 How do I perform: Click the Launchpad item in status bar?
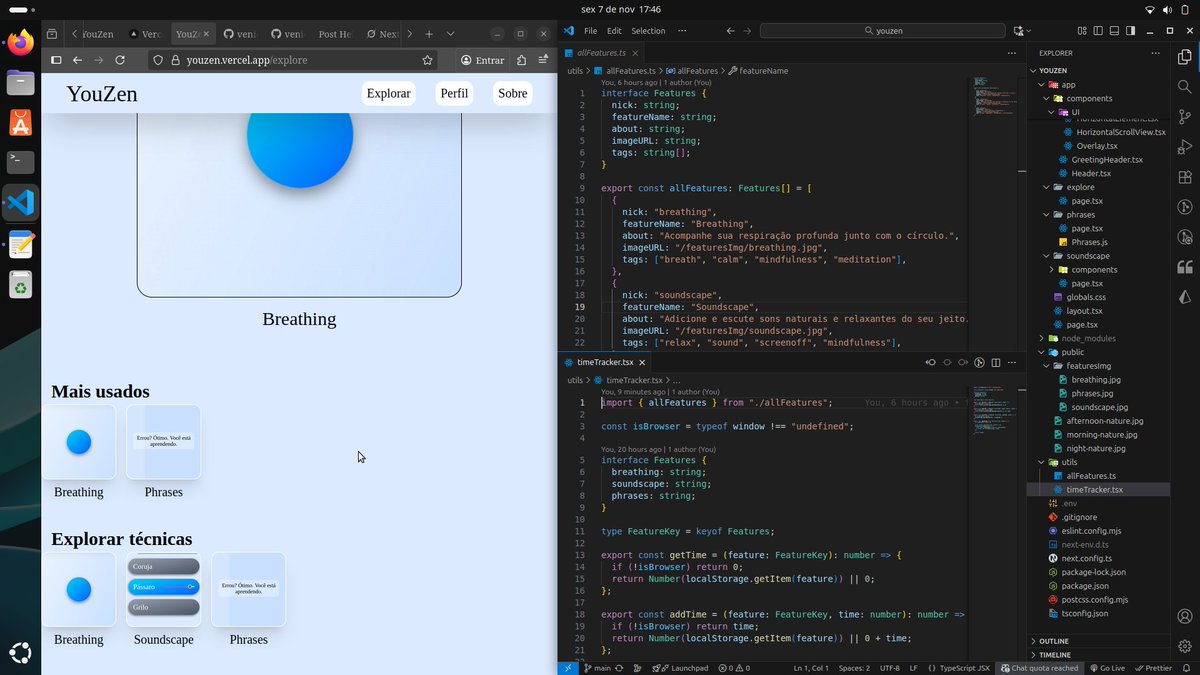(x=681, y=668)
